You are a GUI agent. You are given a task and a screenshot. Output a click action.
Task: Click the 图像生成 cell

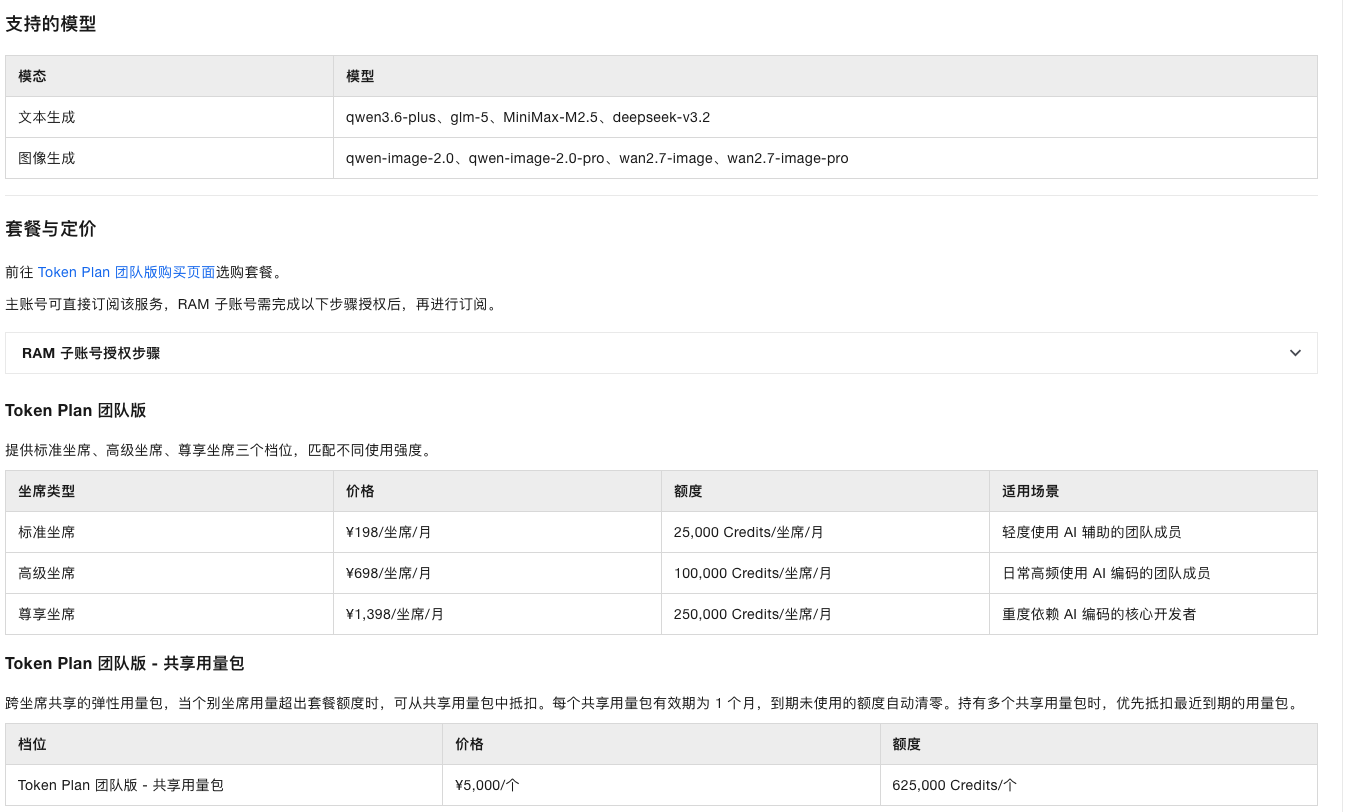[x=169, y=158]
